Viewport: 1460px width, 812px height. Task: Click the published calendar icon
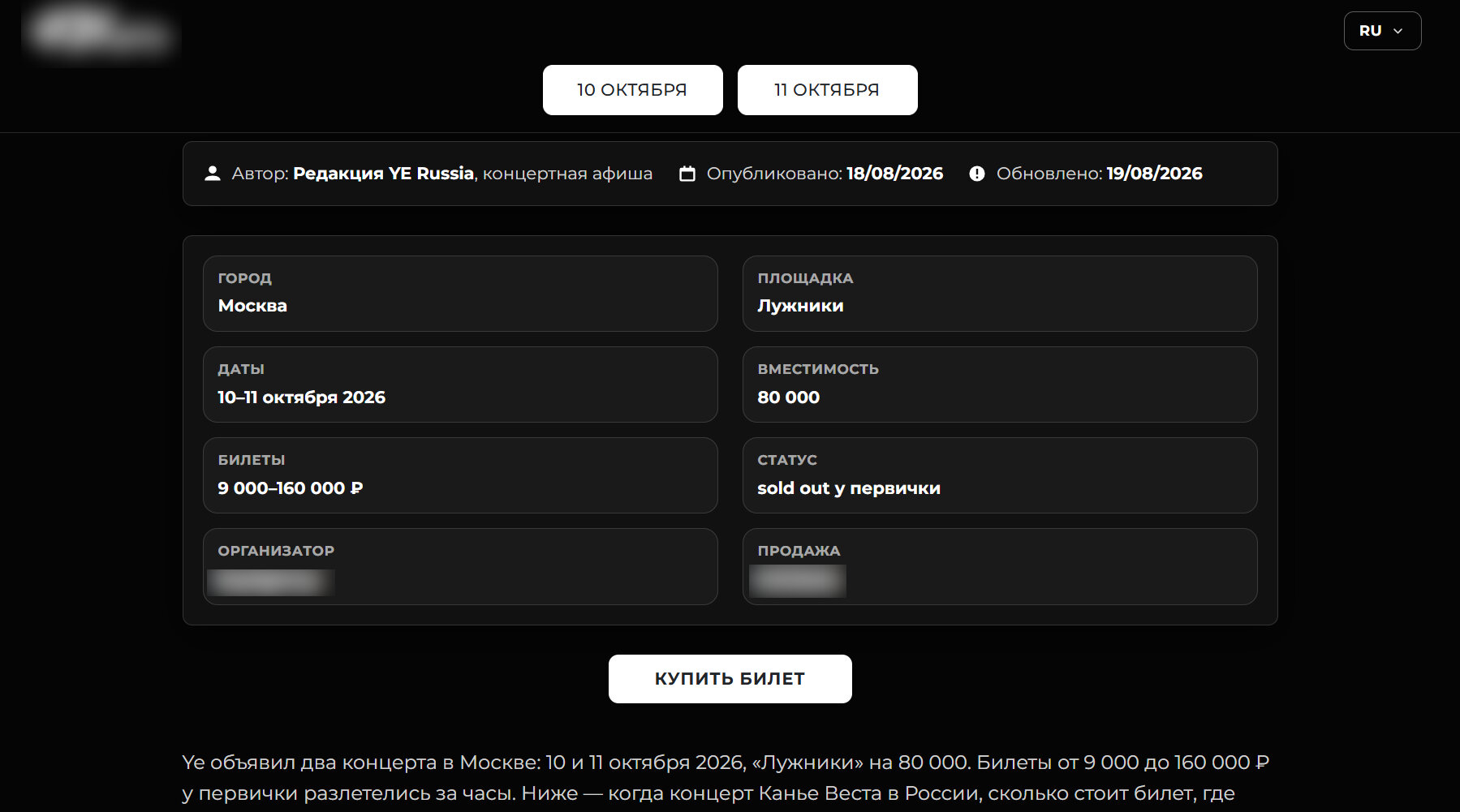point(687,174)
